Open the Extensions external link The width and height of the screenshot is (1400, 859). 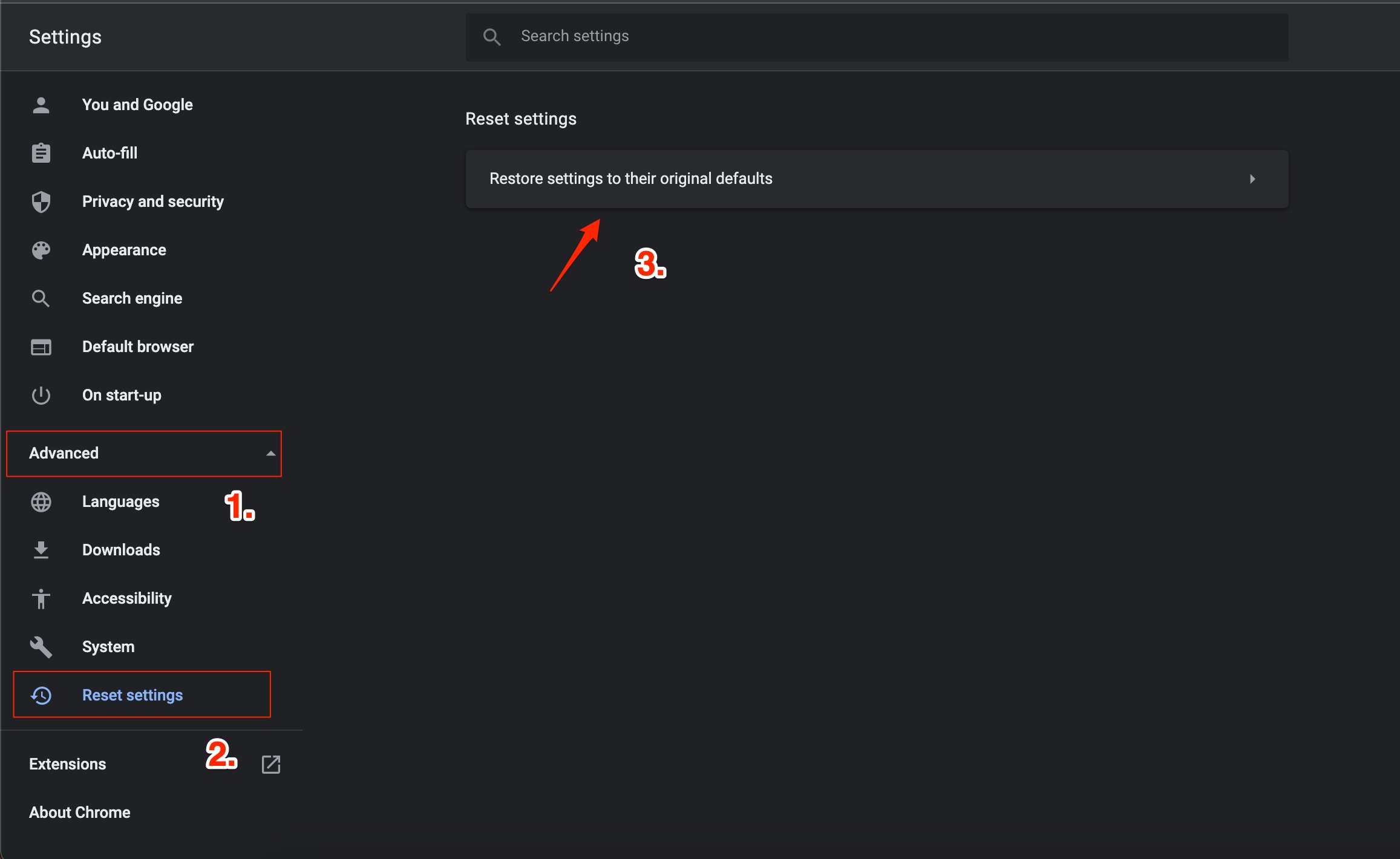point(270,764)
